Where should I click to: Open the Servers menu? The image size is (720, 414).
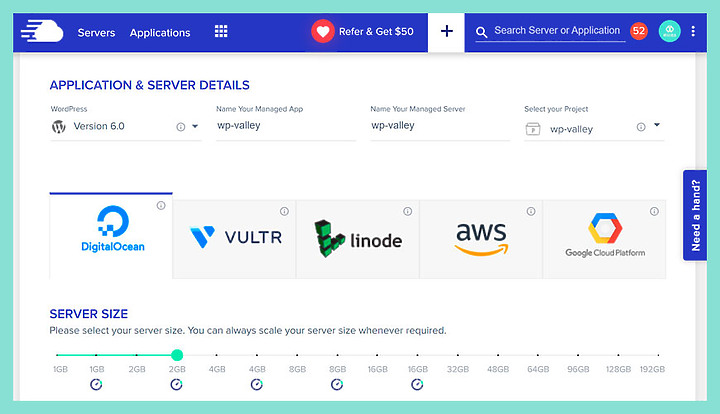[x=96, y=33]
